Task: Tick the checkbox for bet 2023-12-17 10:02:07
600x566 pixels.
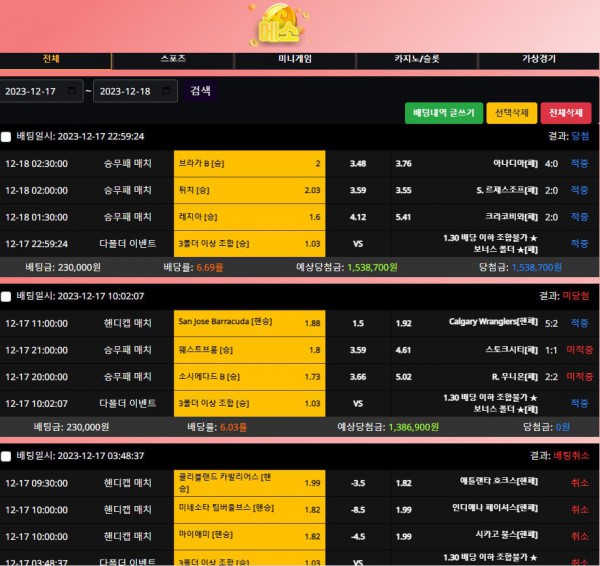Action: tap(6, 297)
